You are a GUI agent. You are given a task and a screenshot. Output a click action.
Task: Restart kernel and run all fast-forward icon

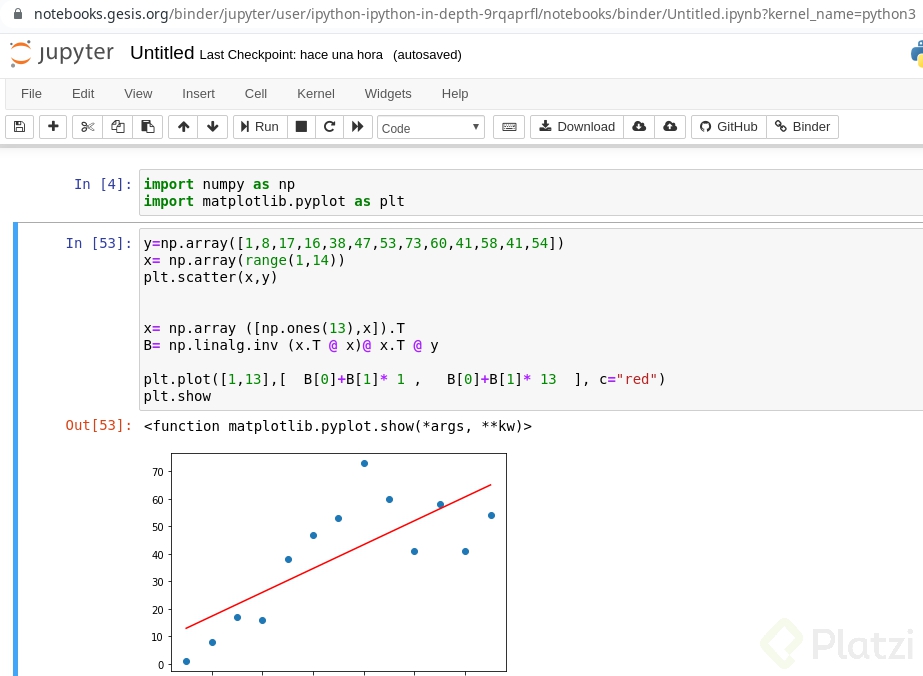tap(357, 127)
